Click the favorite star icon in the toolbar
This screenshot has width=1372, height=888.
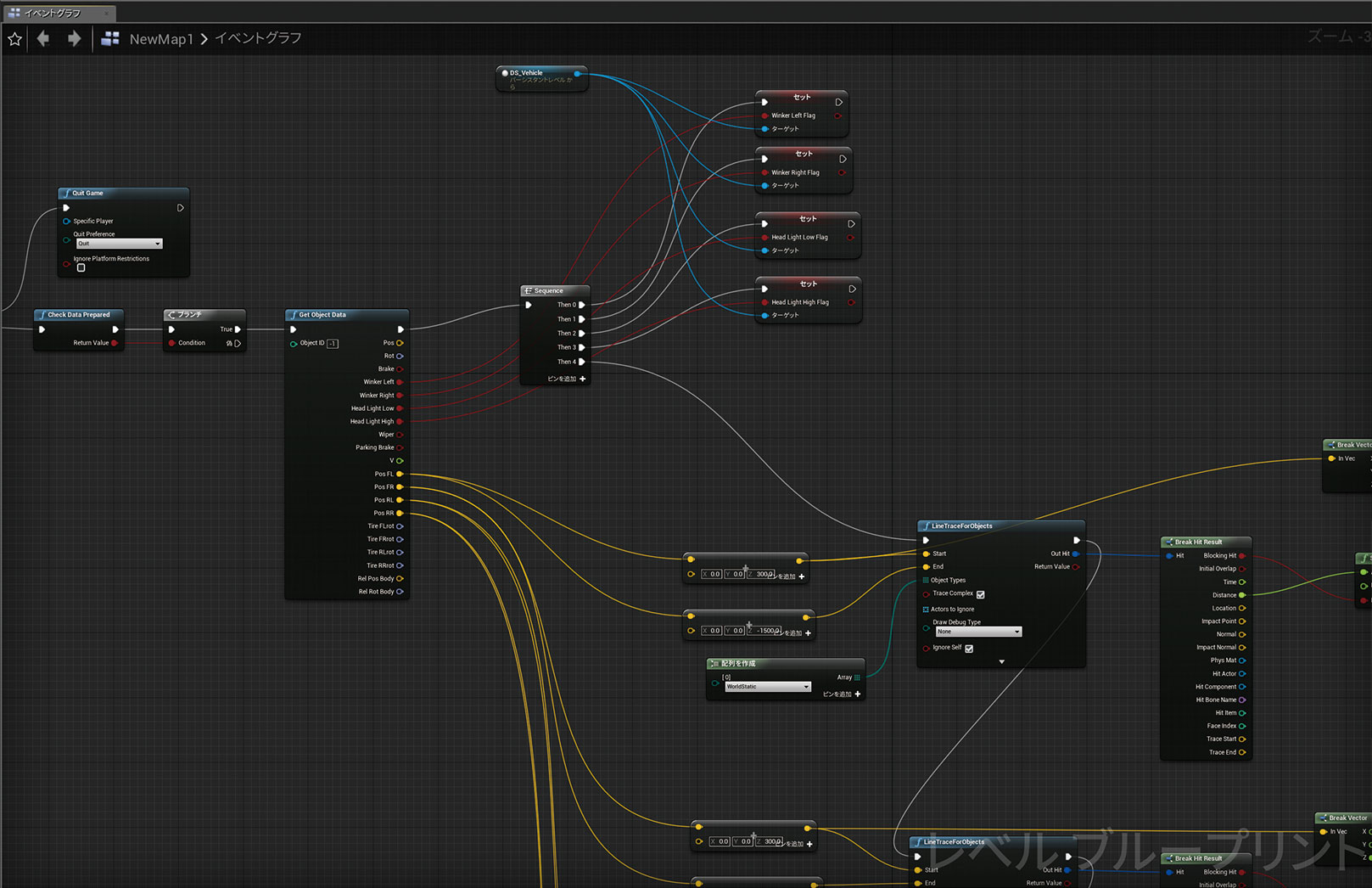14,39
